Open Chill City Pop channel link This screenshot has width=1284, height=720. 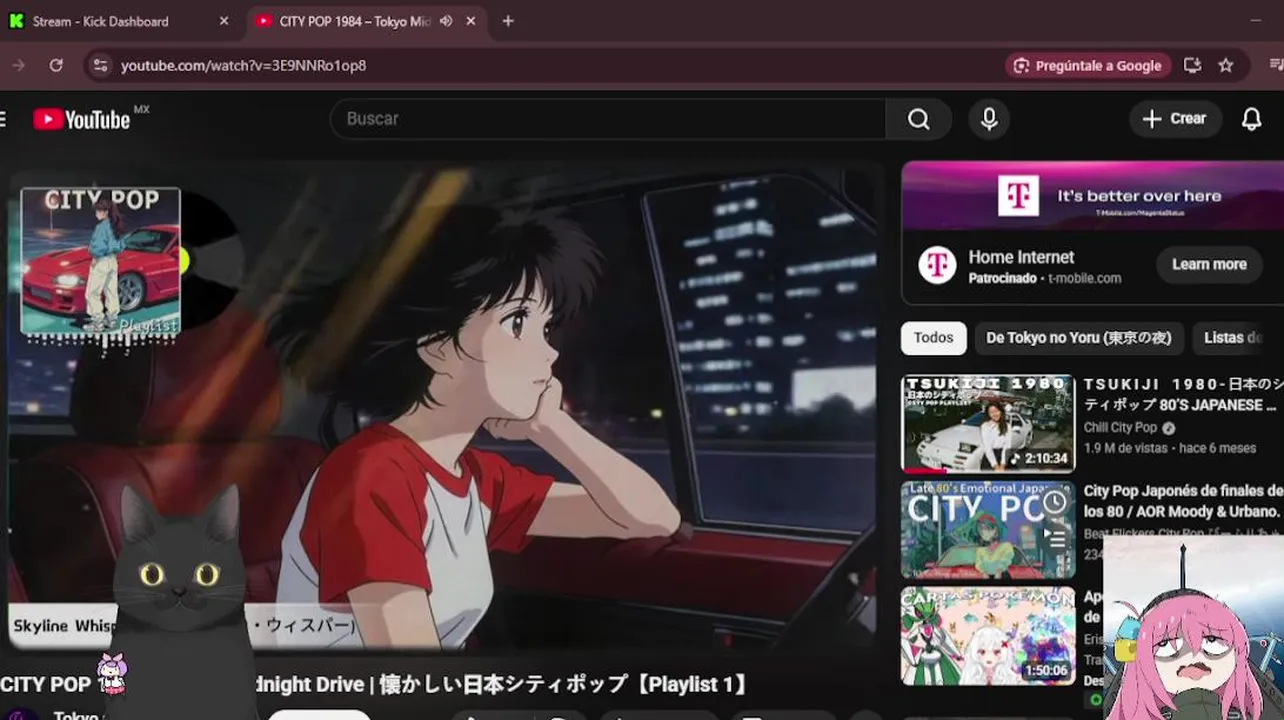point(1120,428)
